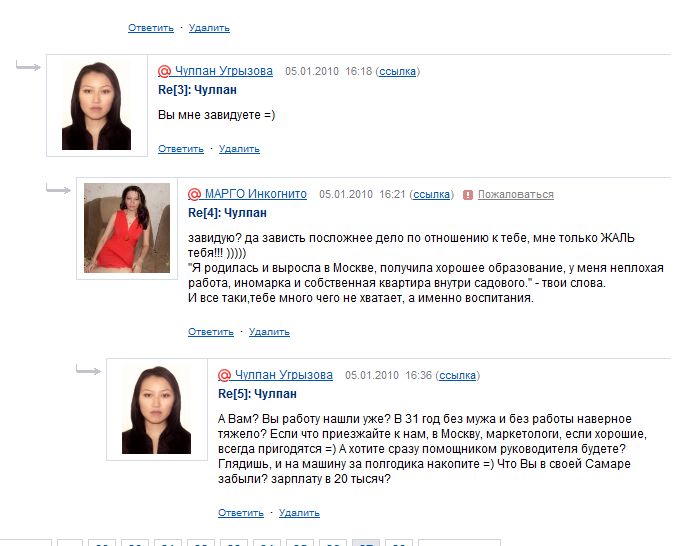Click the reply arrow icon beside Re[3] comment
The width and height of the screenshot is (685, 546).
tap(28, 66)
